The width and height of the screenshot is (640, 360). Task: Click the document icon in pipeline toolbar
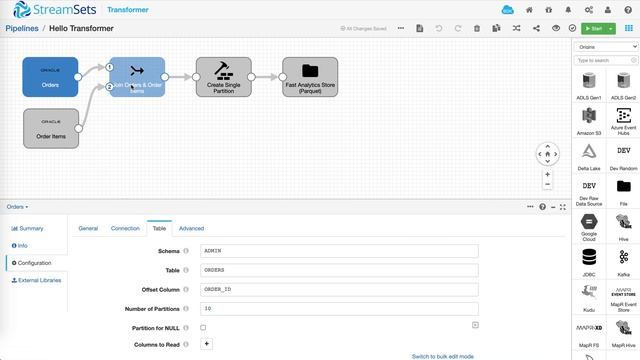[x=420, y=28]
